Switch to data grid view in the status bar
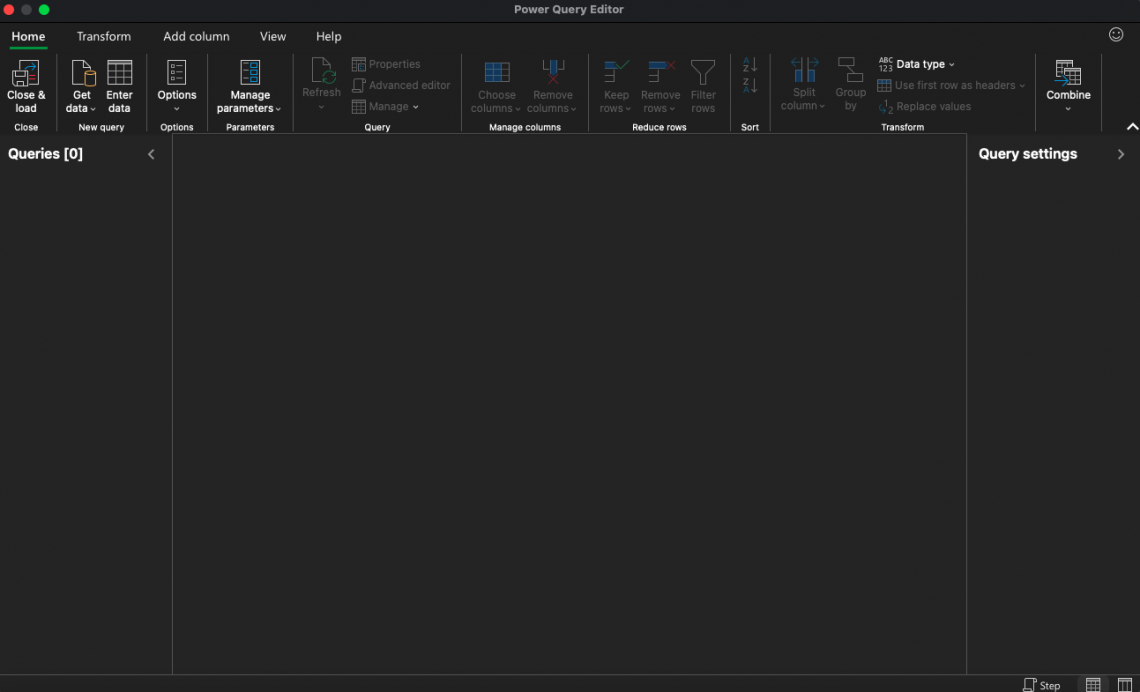The image size is (1140, 692). [x=1093, y=685]
